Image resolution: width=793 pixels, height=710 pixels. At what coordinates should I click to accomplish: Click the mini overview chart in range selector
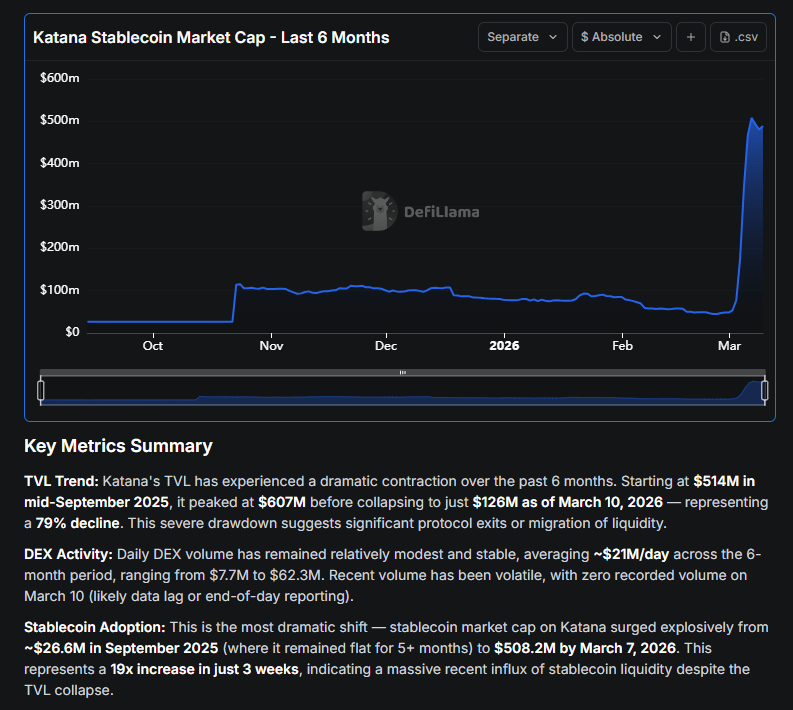(403, 391)
